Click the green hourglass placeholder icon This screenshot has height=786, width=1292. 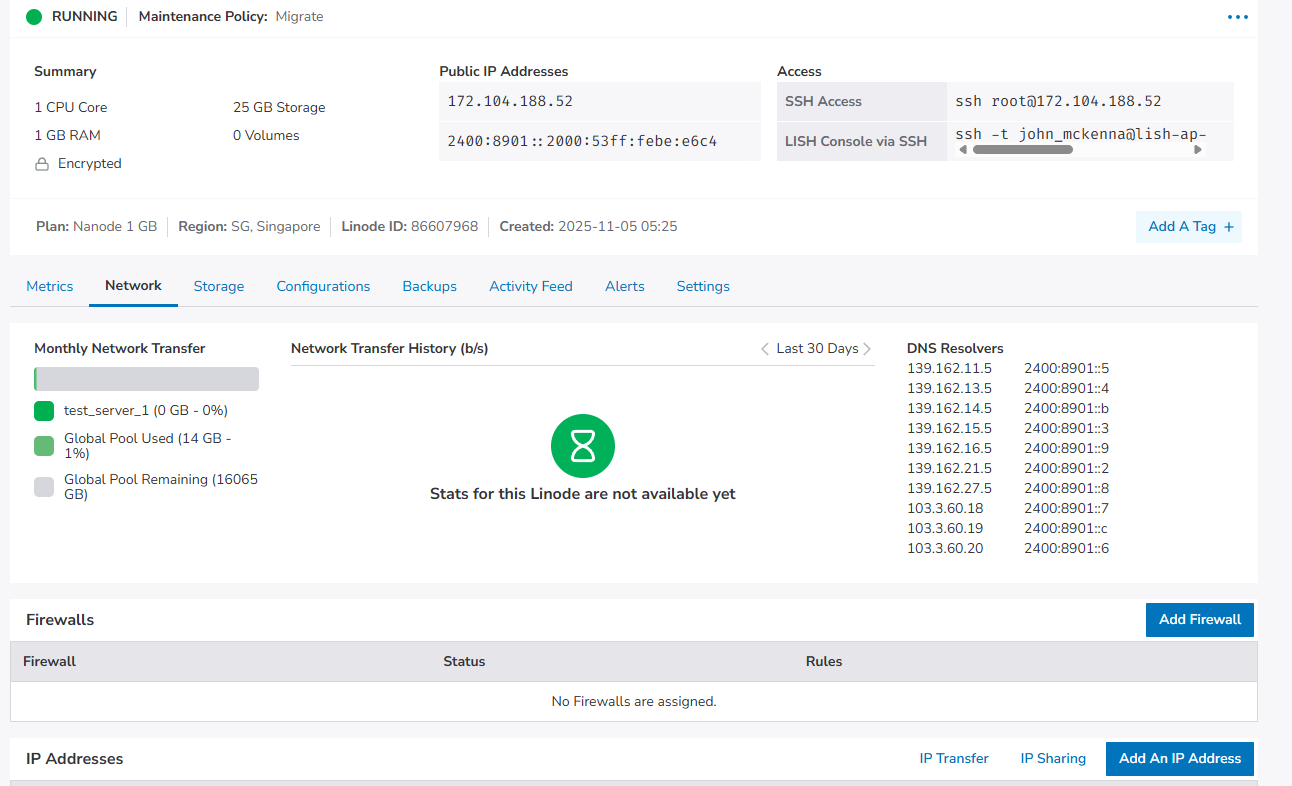pos(582,446)
